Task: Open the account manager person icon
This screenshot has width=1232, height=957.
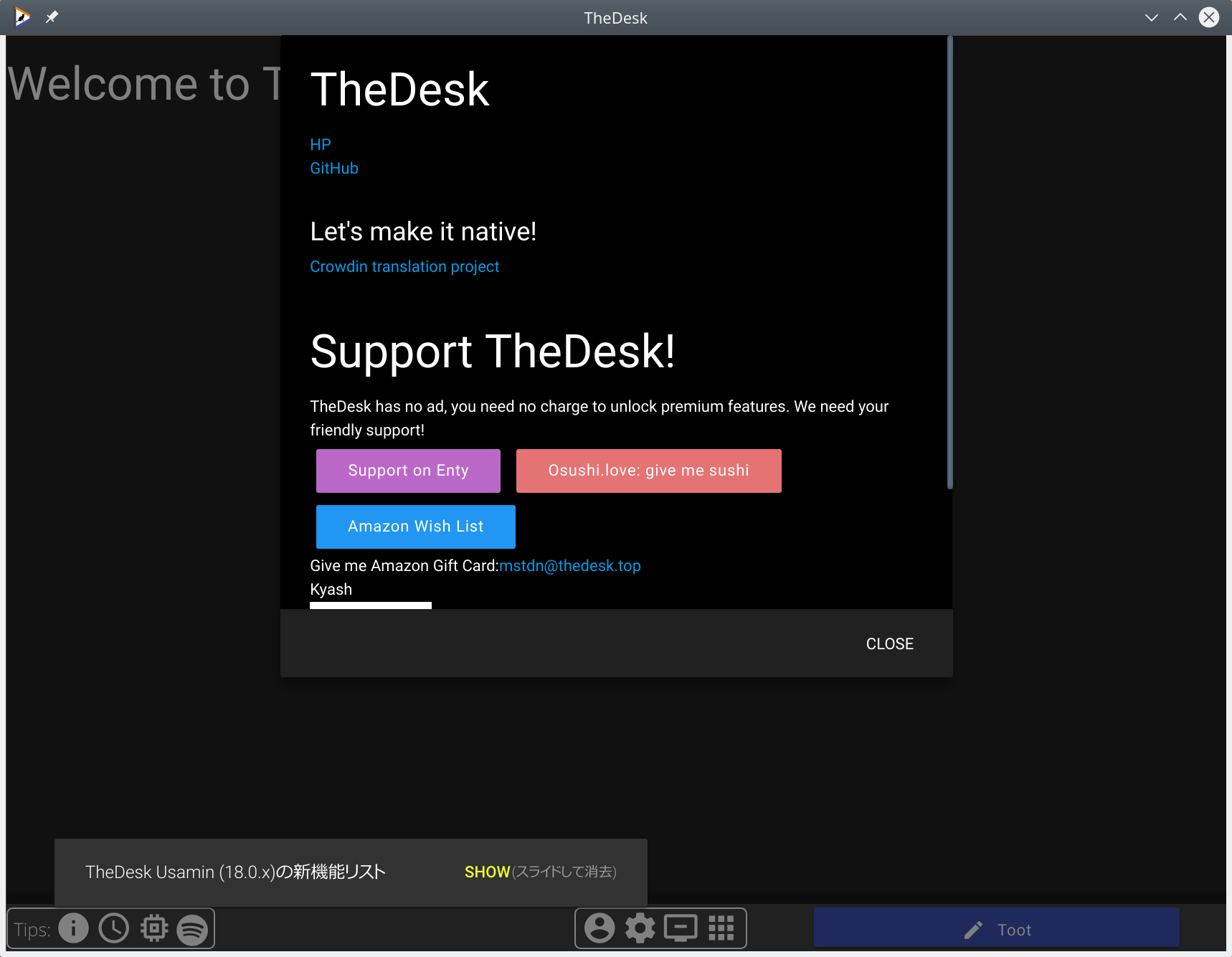Action: click(x=600, y=928)
